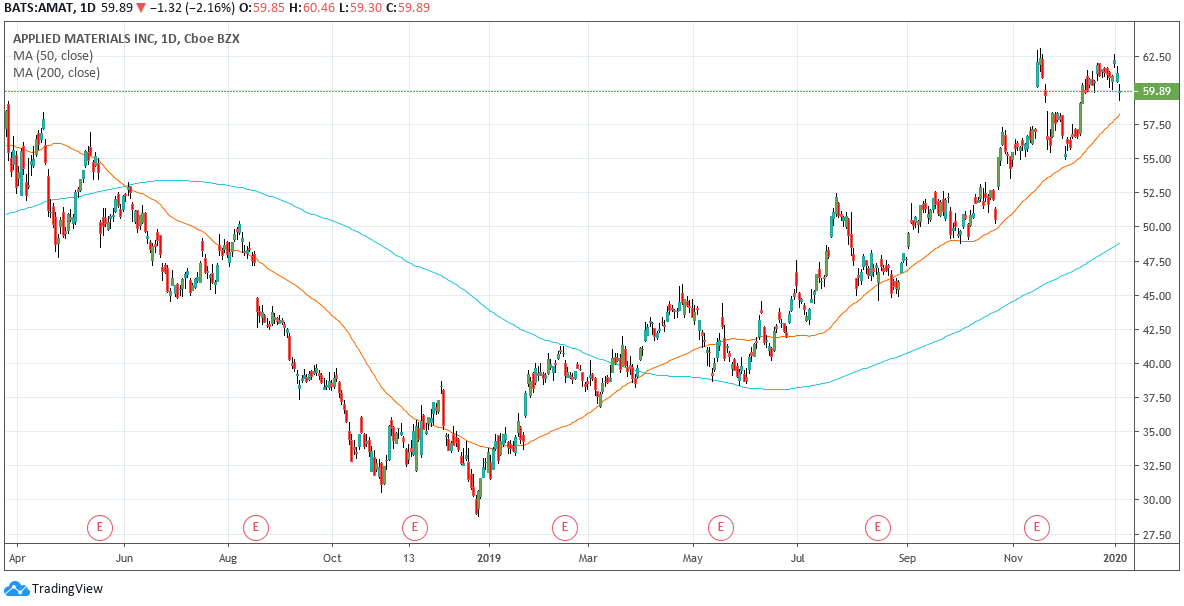Click the Sep label on time axis
Viewport: 1184px width, 606px height.
click(x=908, y=559)
